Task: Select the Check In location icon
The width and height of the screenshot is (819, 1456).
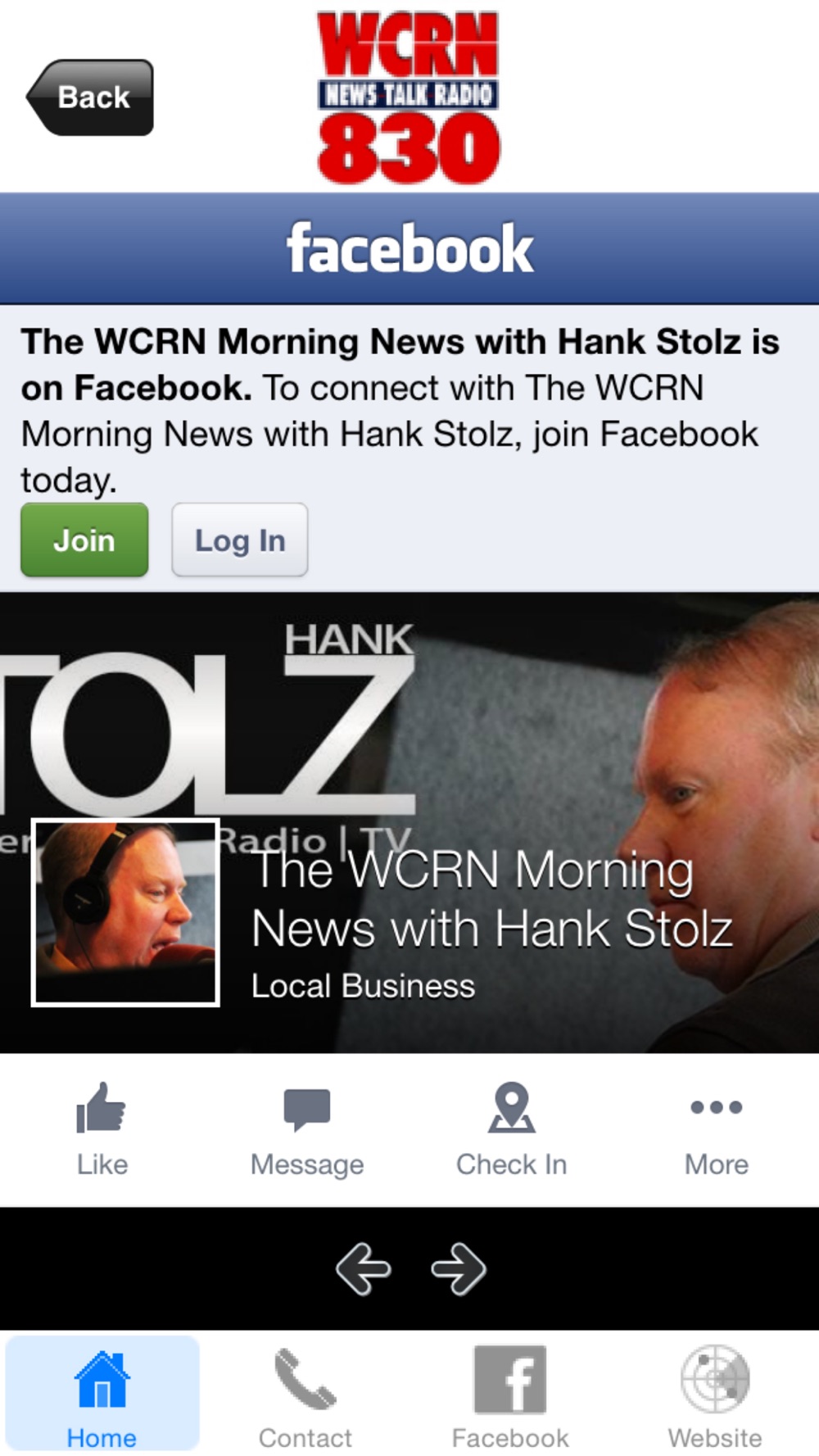Action: click(512, 1107)
